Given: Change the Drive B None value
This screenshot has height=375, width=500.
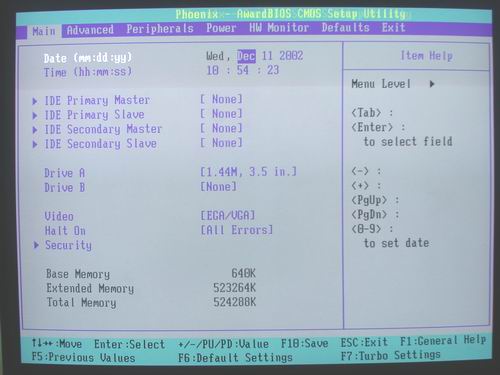Looking at the screenshot, I should (x=219, y=187).
